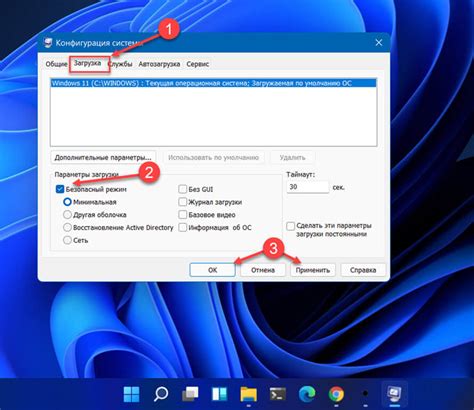474x410 pixels.
Task: Launch Google Chrome from taskbar
Action: (336, 394)
